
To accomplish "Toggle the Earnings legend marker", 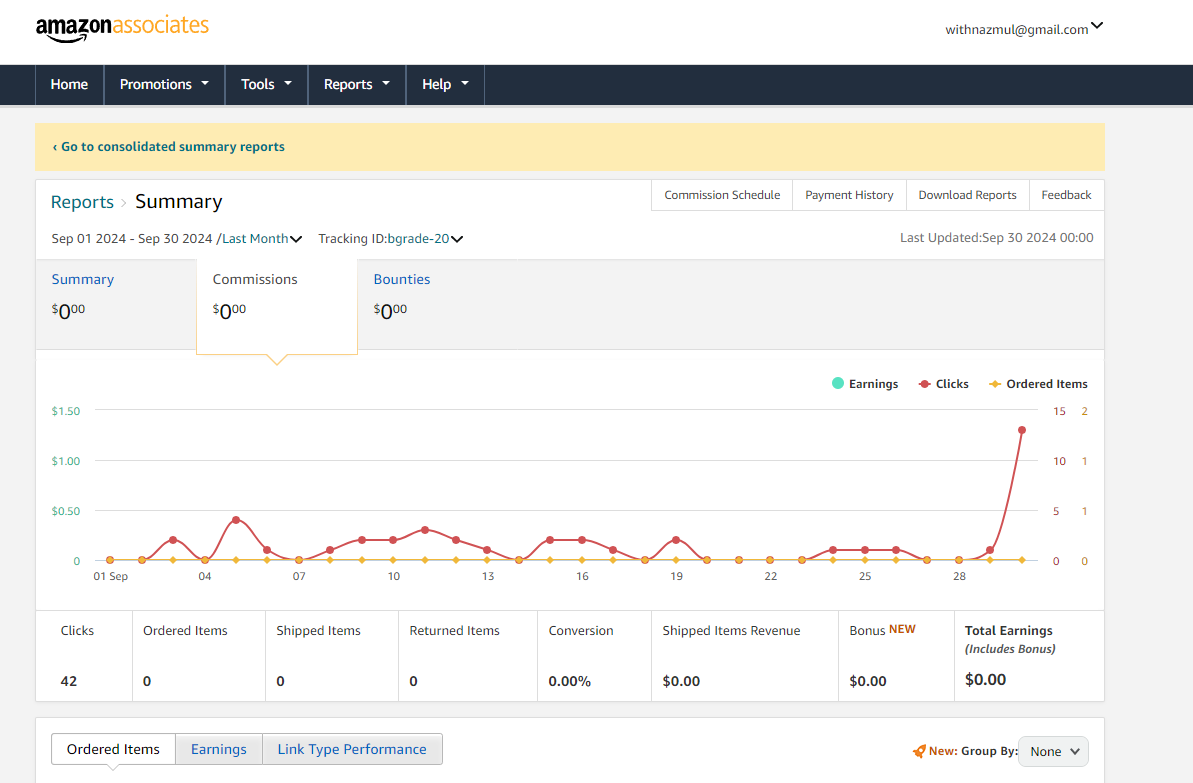I will [x=838, y=384].
